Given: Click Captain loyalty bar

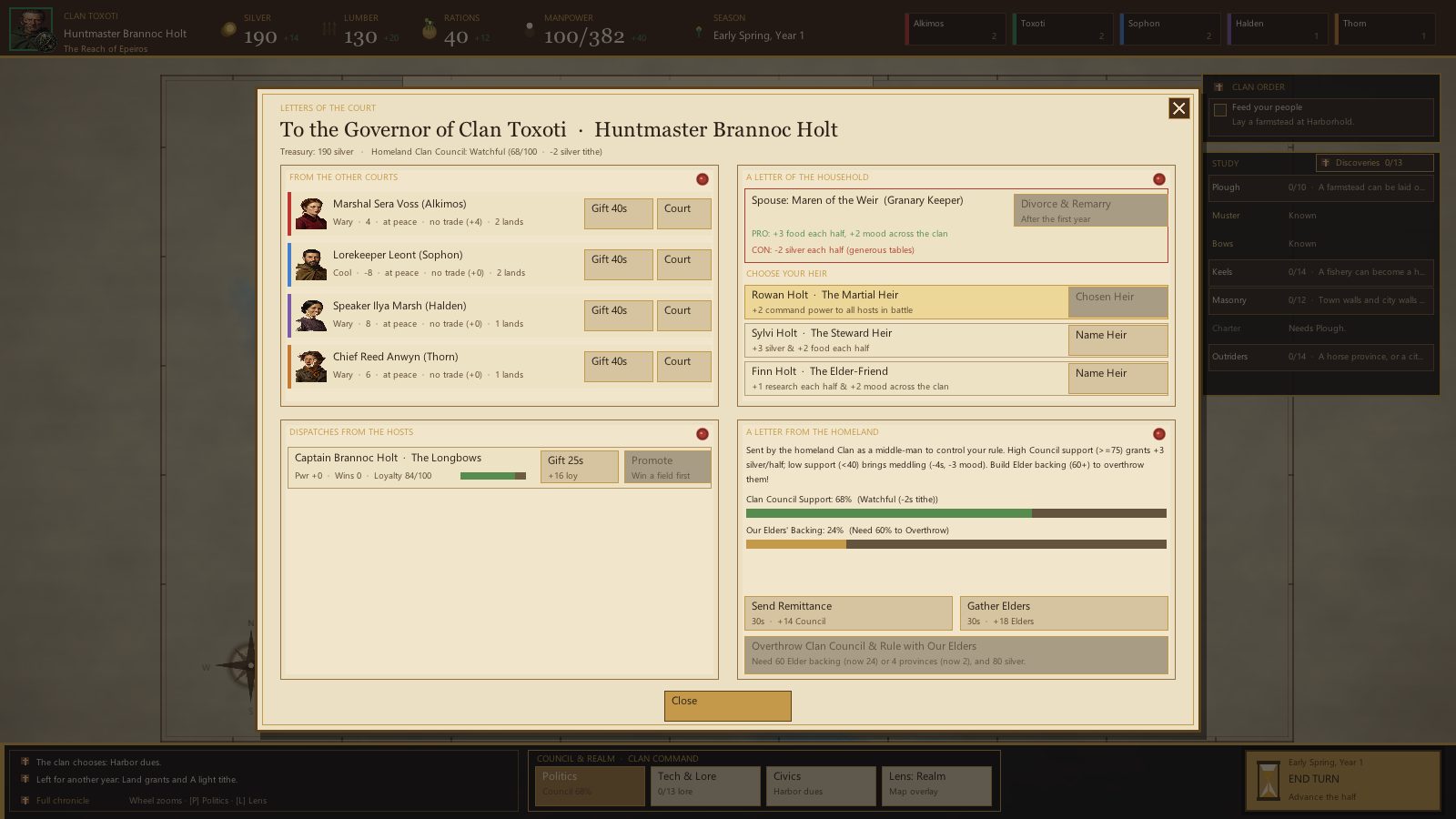Looking at the screenshot, I should (x=493, y=476).
